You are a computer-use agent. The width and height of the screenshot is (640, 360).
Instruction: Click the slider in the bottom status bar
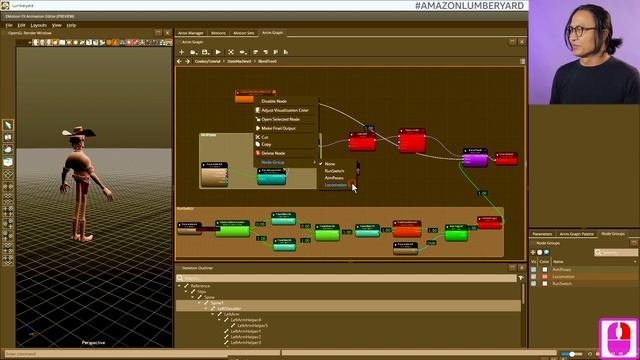point(571,354)
